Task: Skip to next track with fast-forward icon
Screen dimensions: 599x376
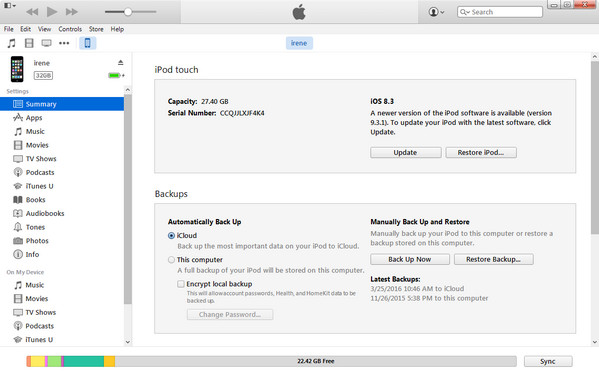Action: 71,12
